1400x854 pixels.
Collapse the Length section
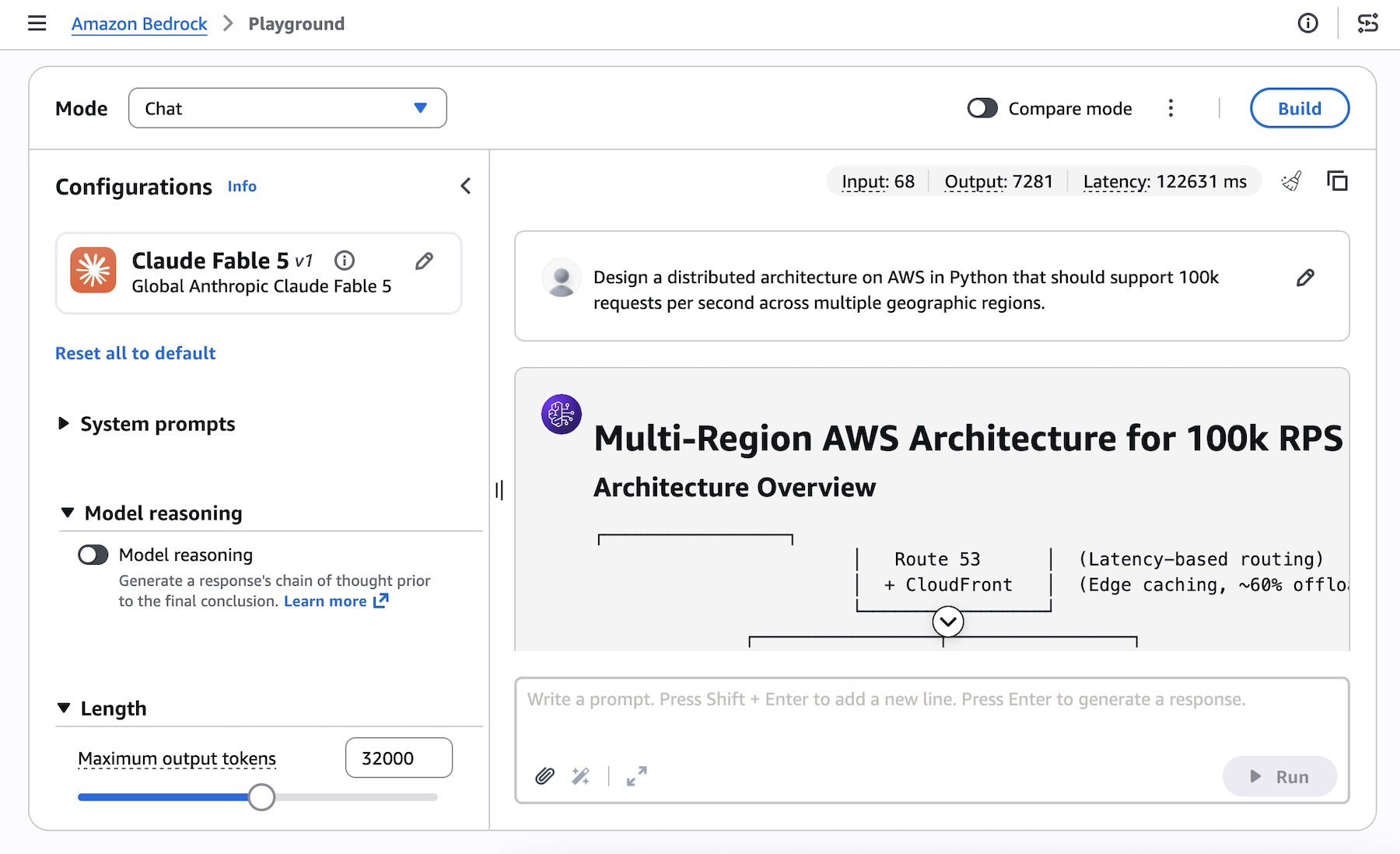(102, 709)
